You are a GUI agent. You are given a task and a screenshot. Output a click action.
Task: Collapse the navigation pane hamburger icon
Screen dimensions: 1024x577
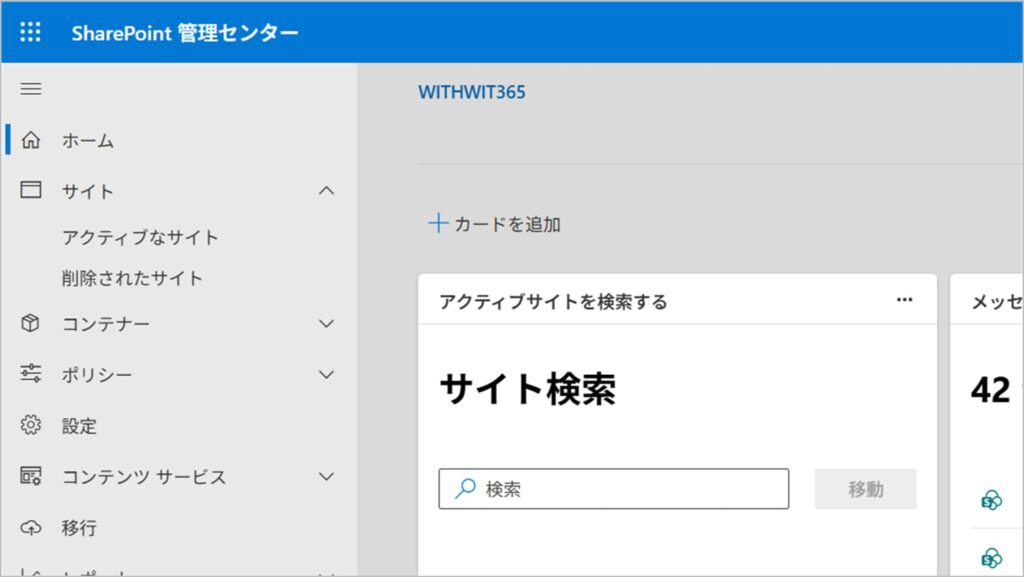(x=31, y=89)
